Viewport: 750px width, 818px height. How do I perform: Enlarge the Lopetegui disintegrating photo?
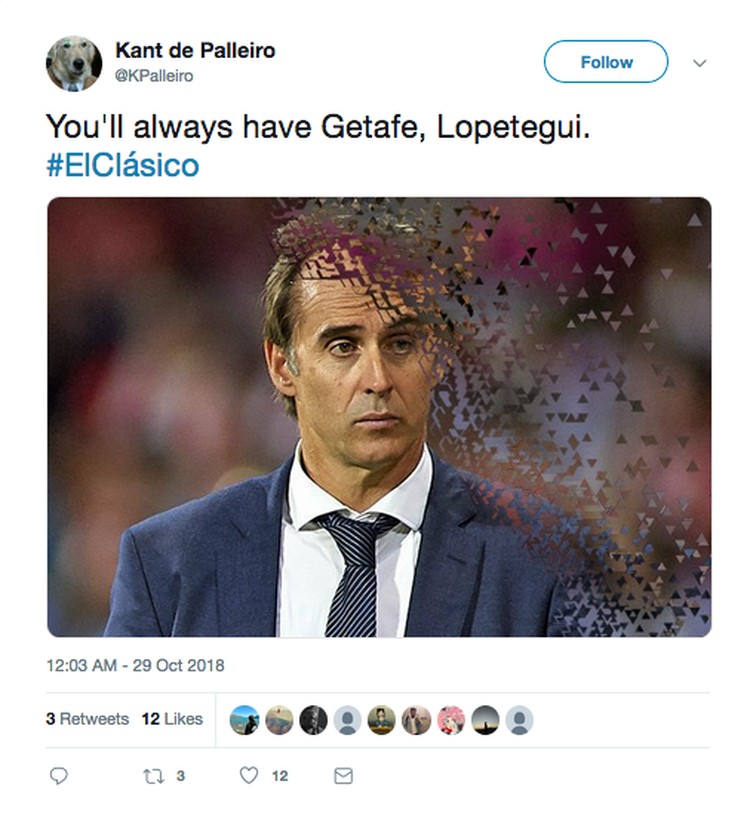click(x=379, y=417)
